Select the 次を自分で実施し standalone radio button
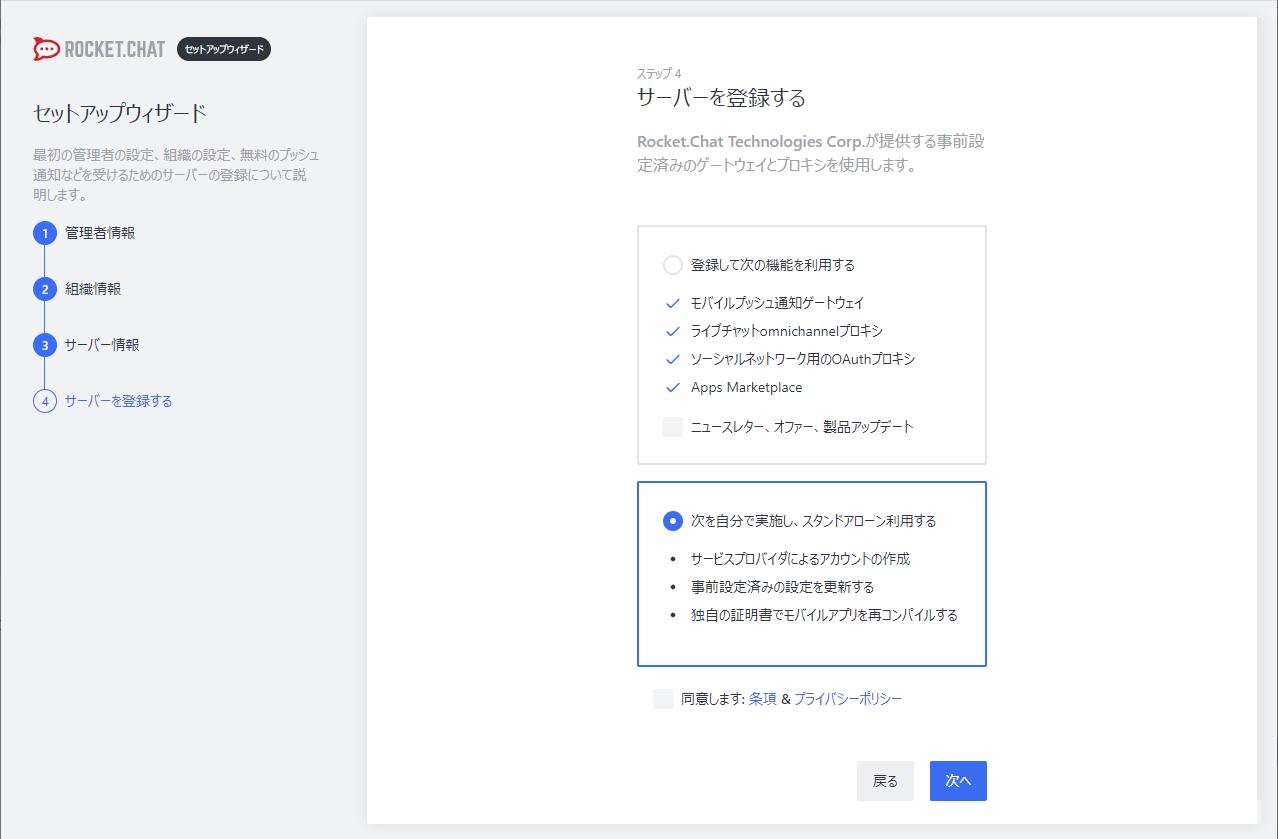This screenshot has height=839, width=1278. [672, 519]
